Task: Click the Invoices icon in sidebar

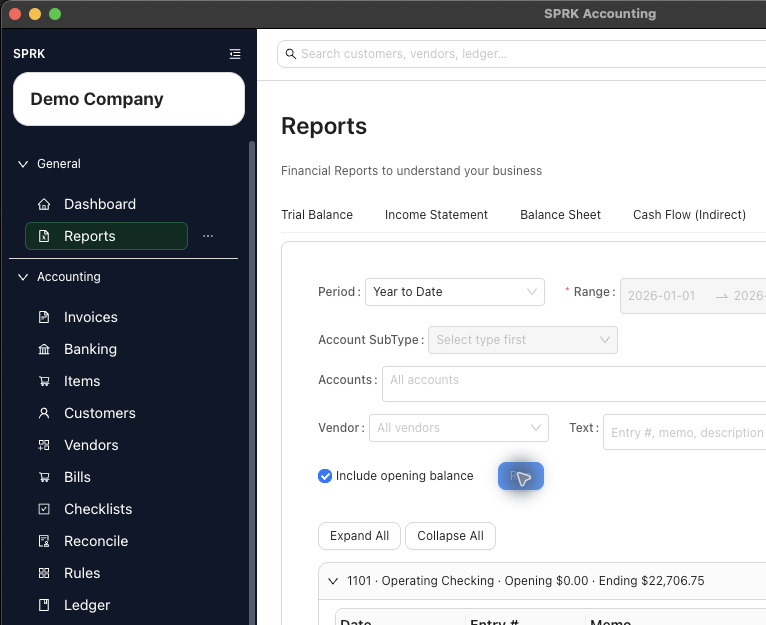Action: [x=44, y=317]
